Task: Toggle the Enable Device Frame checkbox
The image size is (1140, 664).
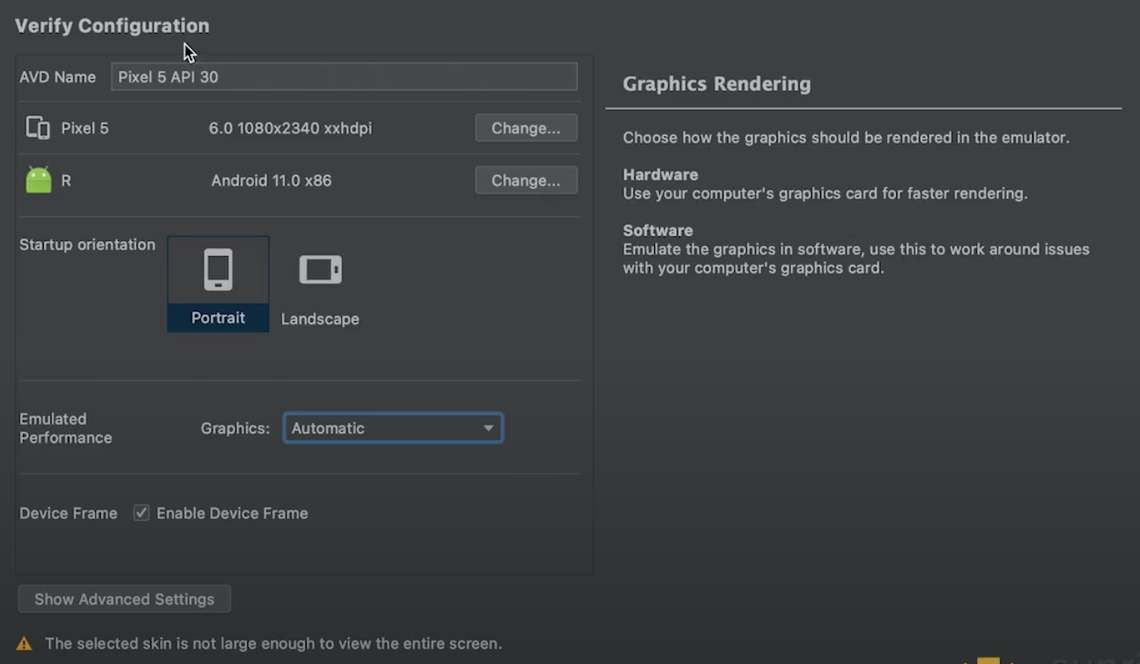Action: (141, 513)
